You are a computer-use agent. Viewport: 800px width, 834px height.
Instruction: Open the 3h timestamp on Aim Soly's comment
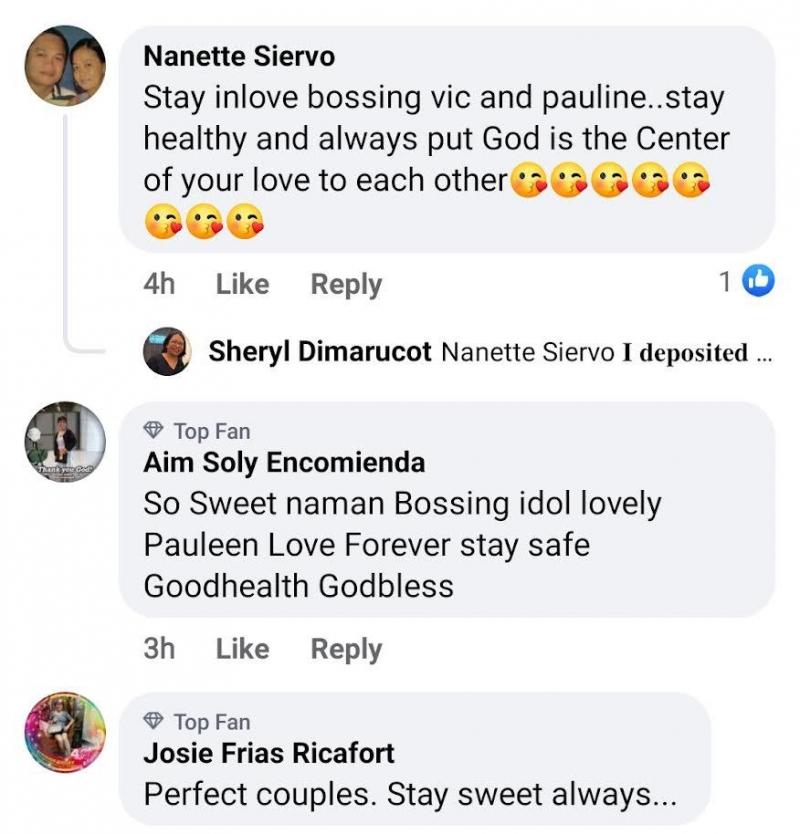pos(159,649)
